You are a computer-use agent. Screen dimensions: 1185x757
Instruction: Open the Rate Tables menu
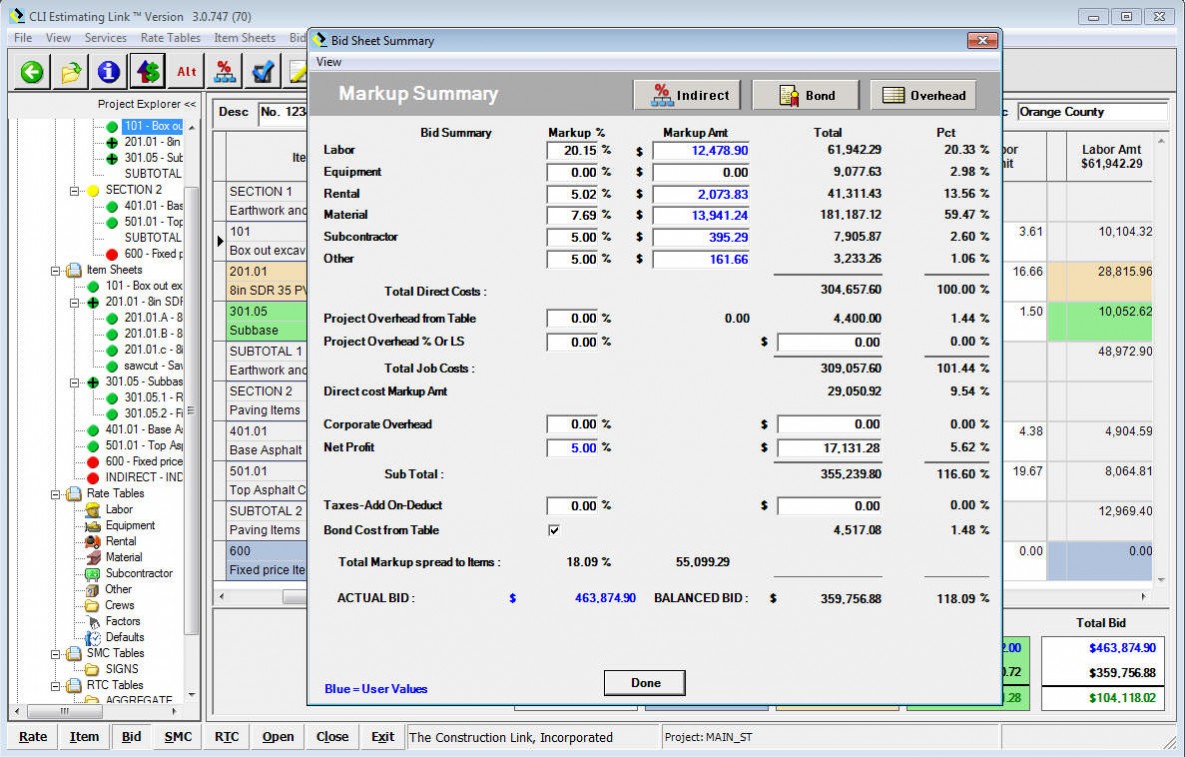pos(170,38)
